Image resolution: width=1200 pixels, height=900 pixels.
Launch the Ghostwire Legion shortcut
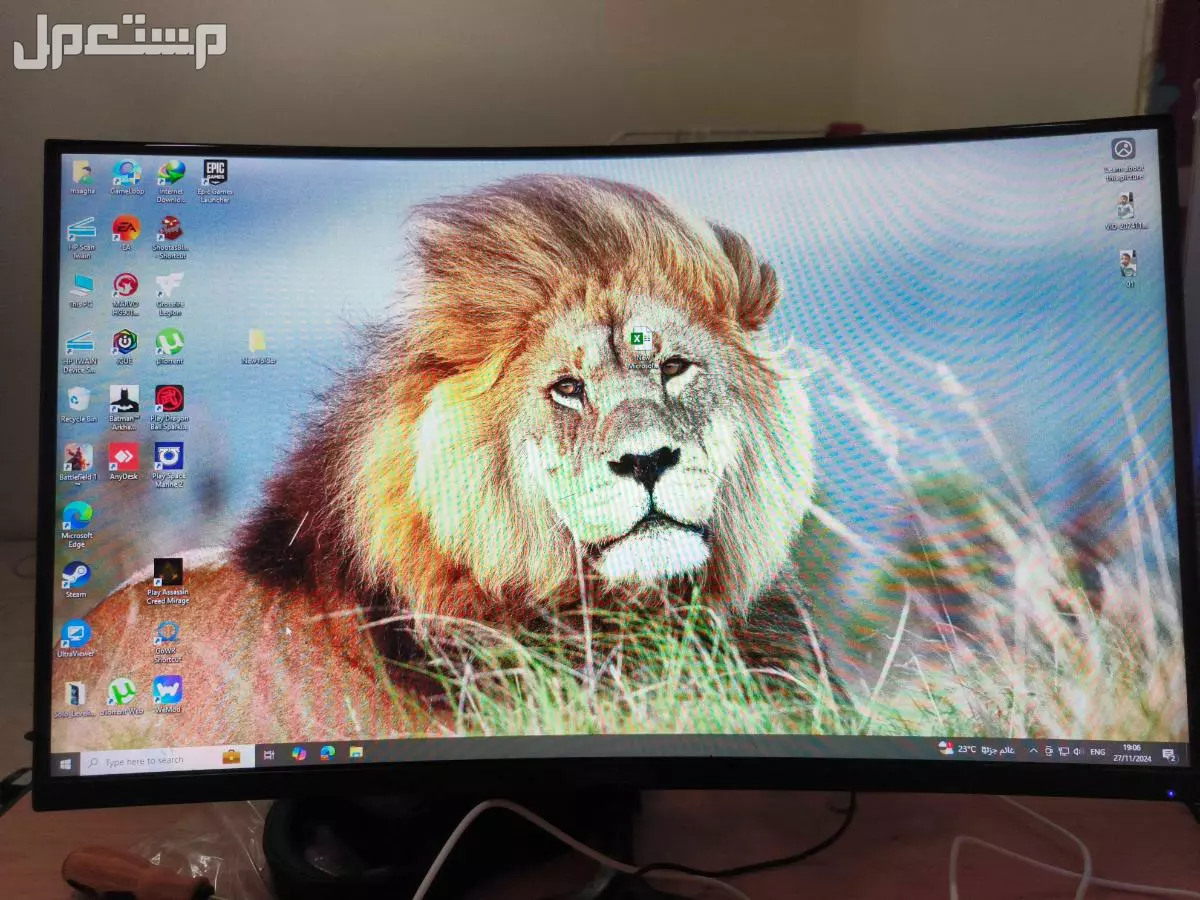169,294
